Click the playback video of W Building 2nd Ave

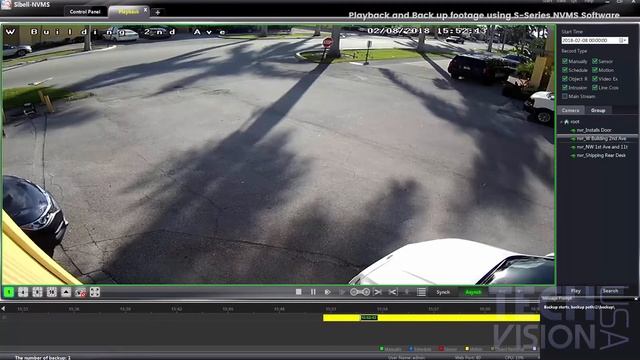(279, 154)
